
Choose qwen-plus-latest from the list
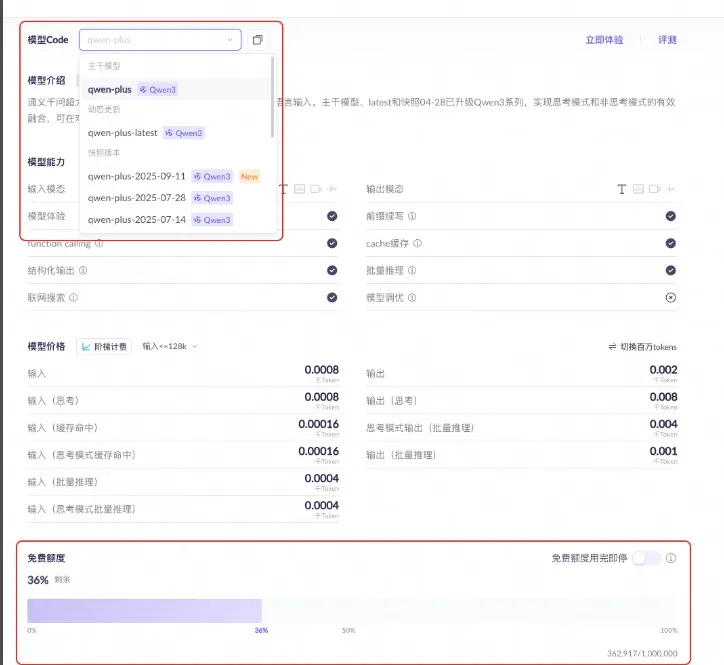[176, 133]
